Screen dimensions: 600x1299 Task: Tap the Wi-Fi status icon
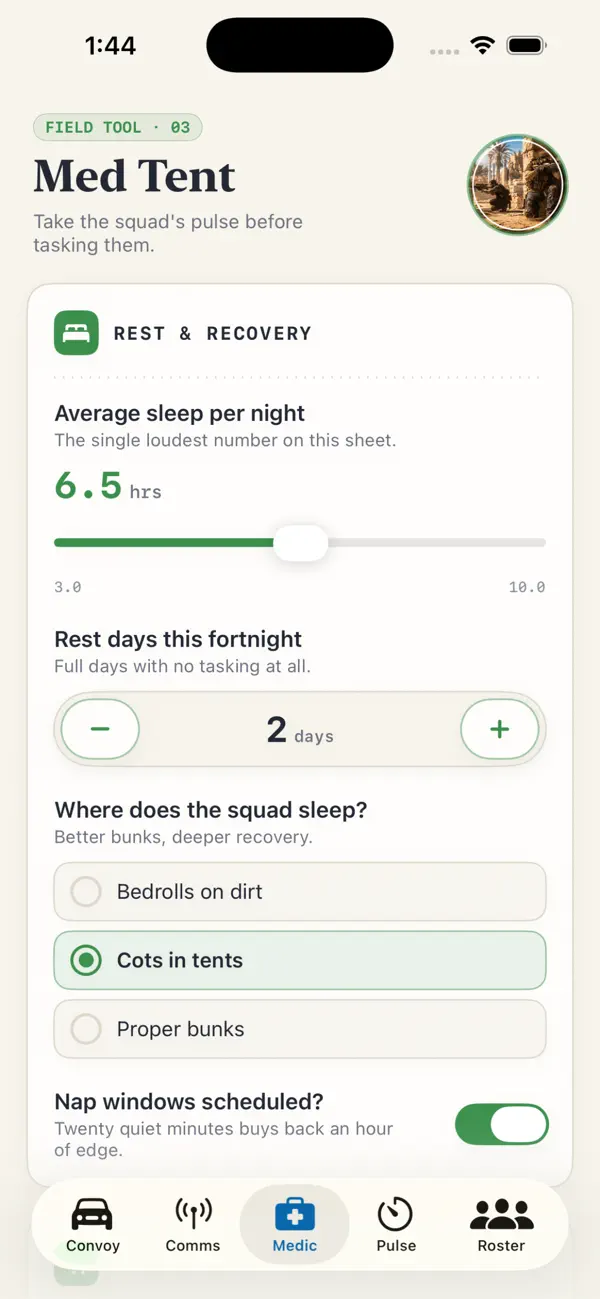484,46
